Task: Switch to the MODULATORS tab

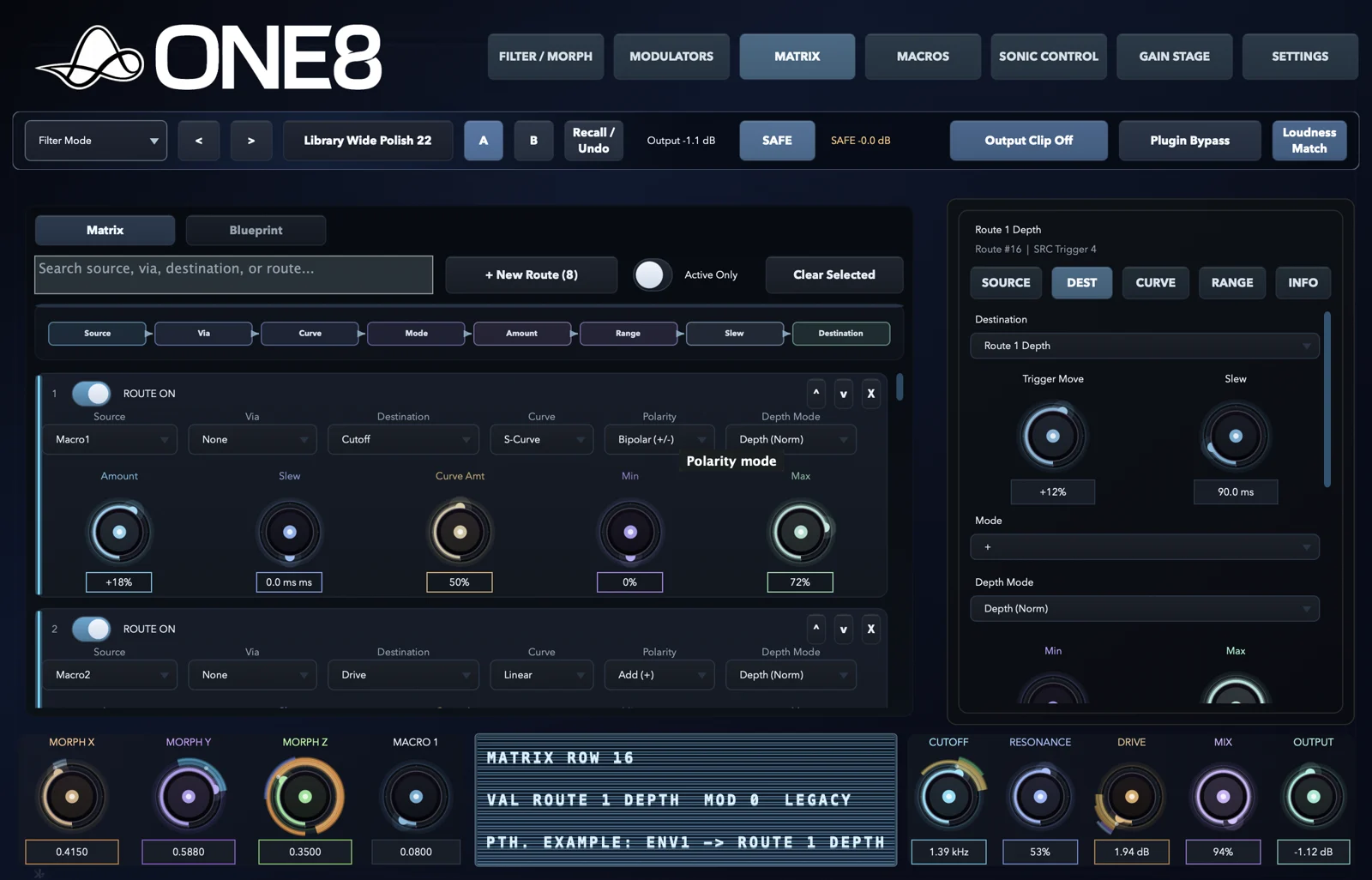Action: point(671,57)
